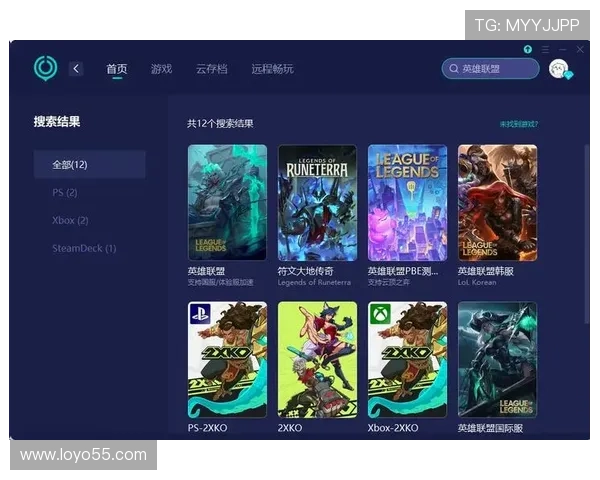Select the 全部(12) filter
Screen dimensions: 600x480
[x=90, y=165]
